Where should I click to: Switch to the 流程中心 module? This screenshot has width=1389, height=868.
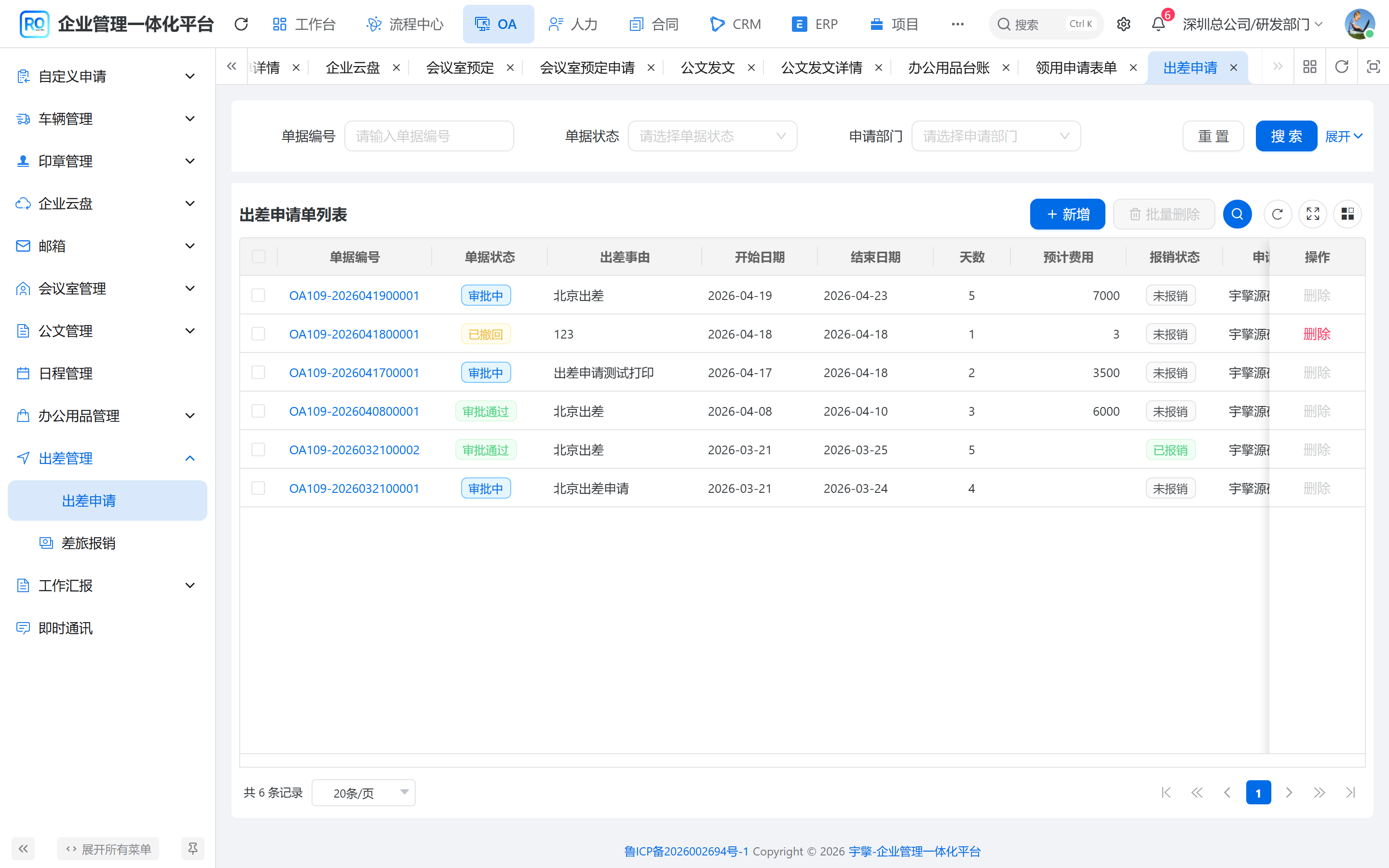pos(405,24)
